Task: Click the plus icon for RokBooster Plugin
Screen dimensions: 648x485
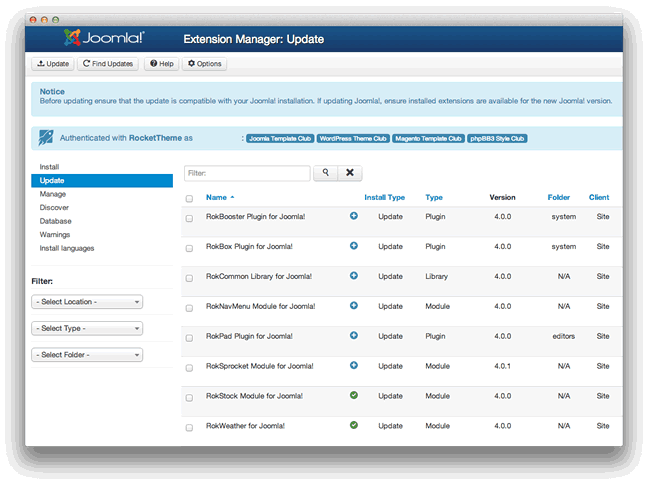Action: (354, 216)
